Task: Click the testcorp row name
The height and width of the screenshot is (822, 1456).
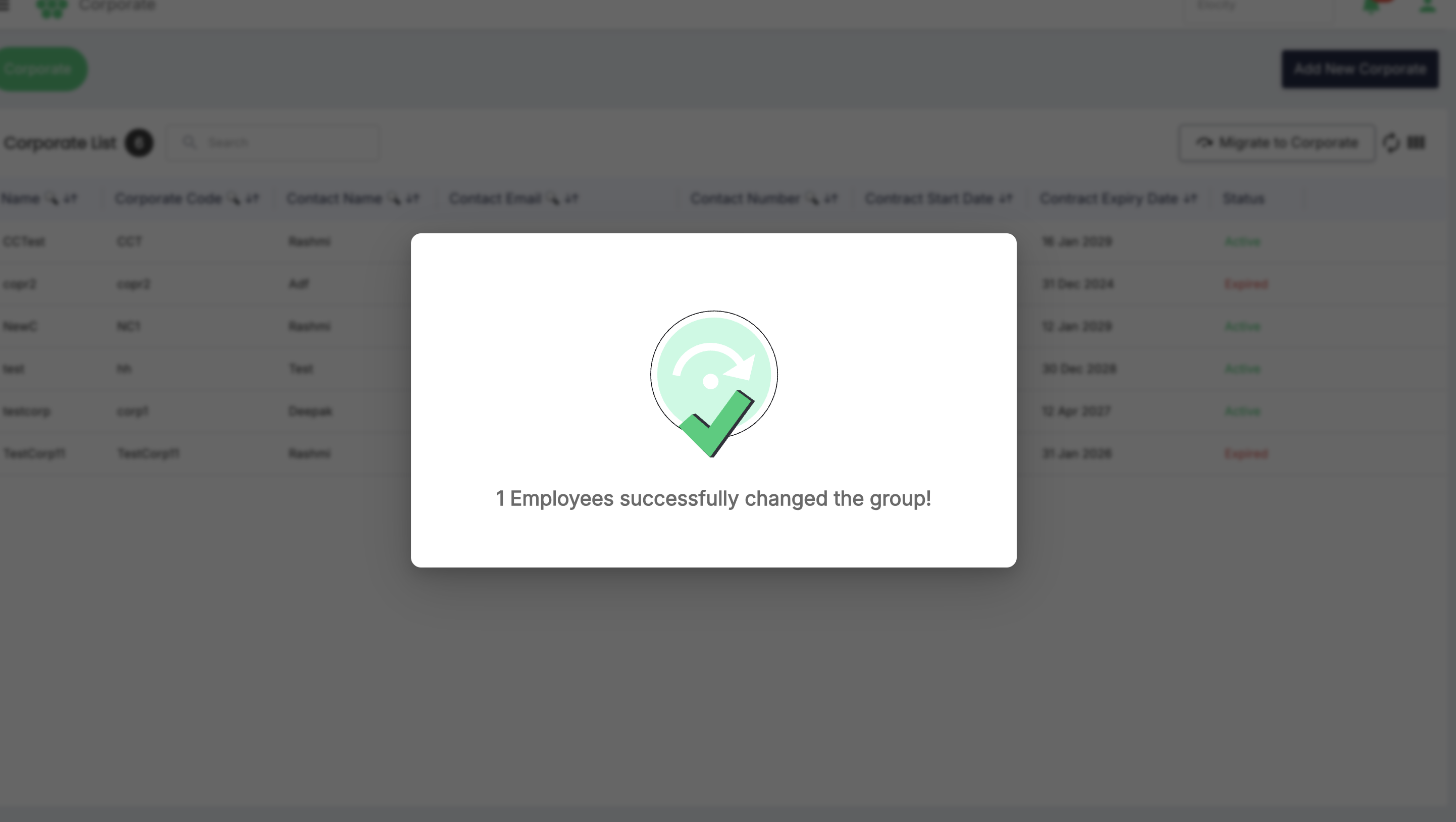Action: click(27, 411)
